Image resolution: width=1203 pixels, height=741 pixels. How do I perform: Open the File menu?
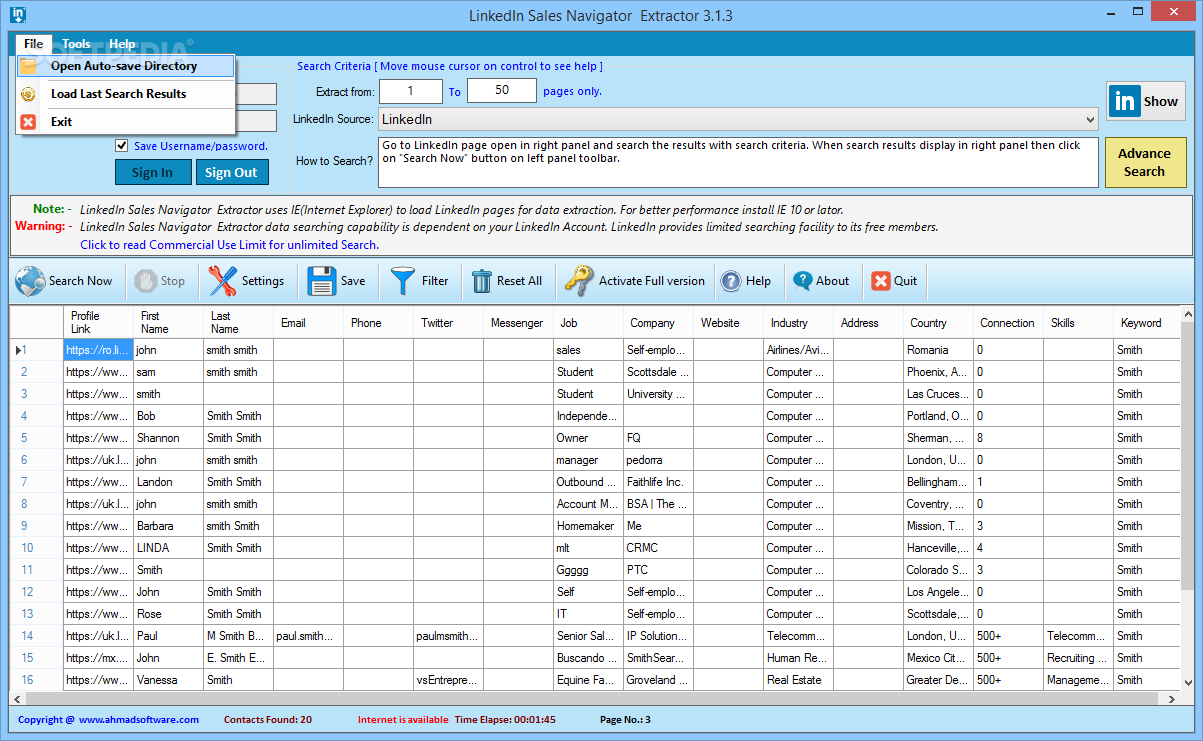(33, 44)
